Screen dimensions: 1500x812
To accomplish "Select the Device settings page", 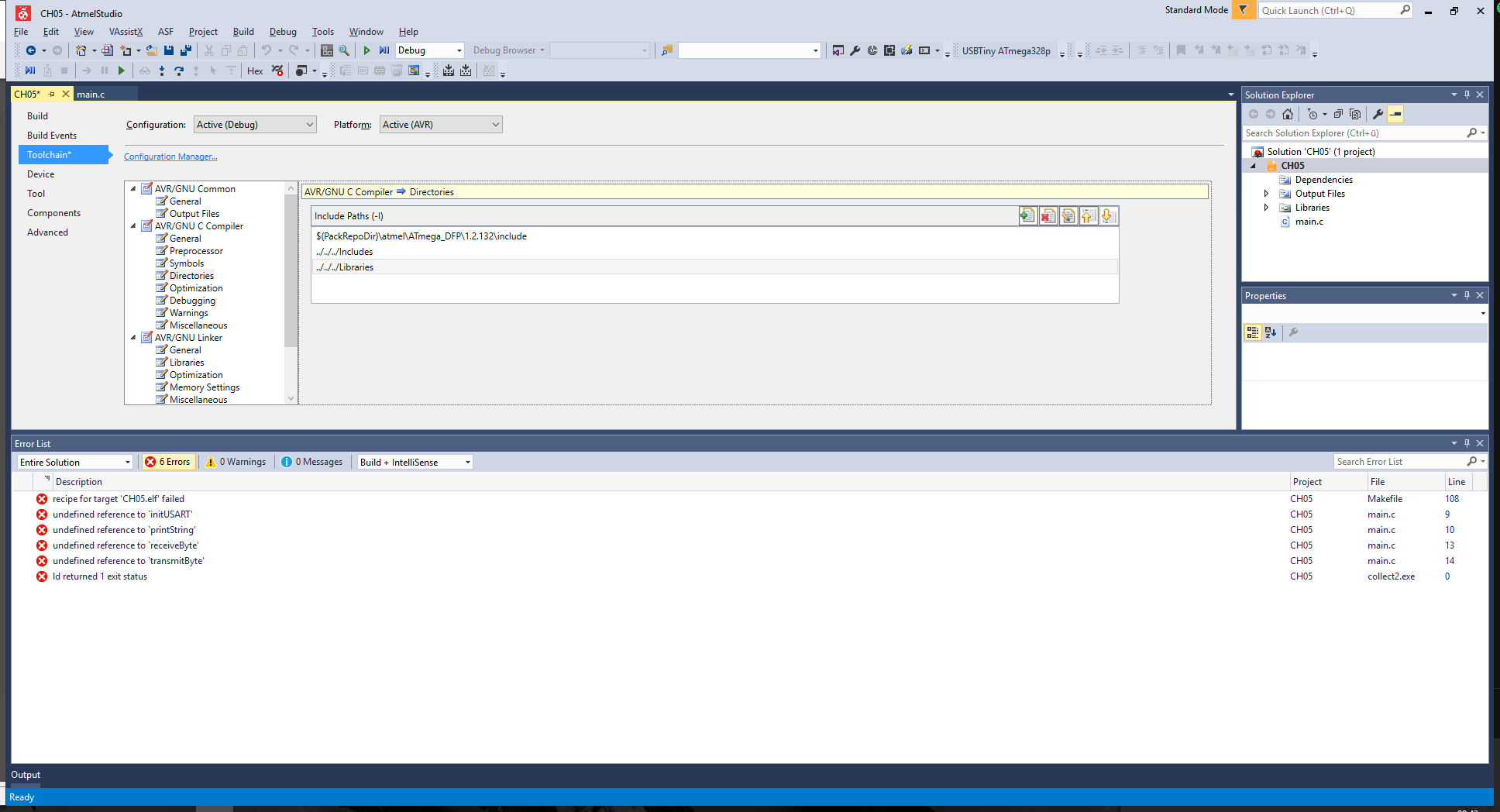I will pyautogui.click(x=41, y=174).
